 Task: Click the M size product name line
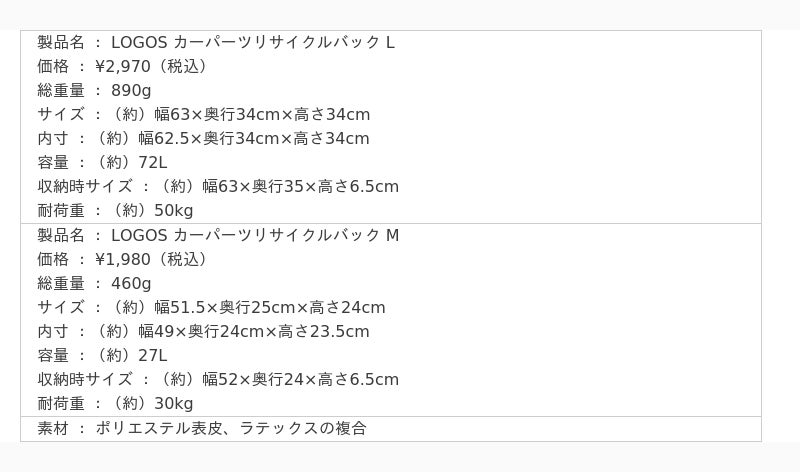tap(218, 235)
